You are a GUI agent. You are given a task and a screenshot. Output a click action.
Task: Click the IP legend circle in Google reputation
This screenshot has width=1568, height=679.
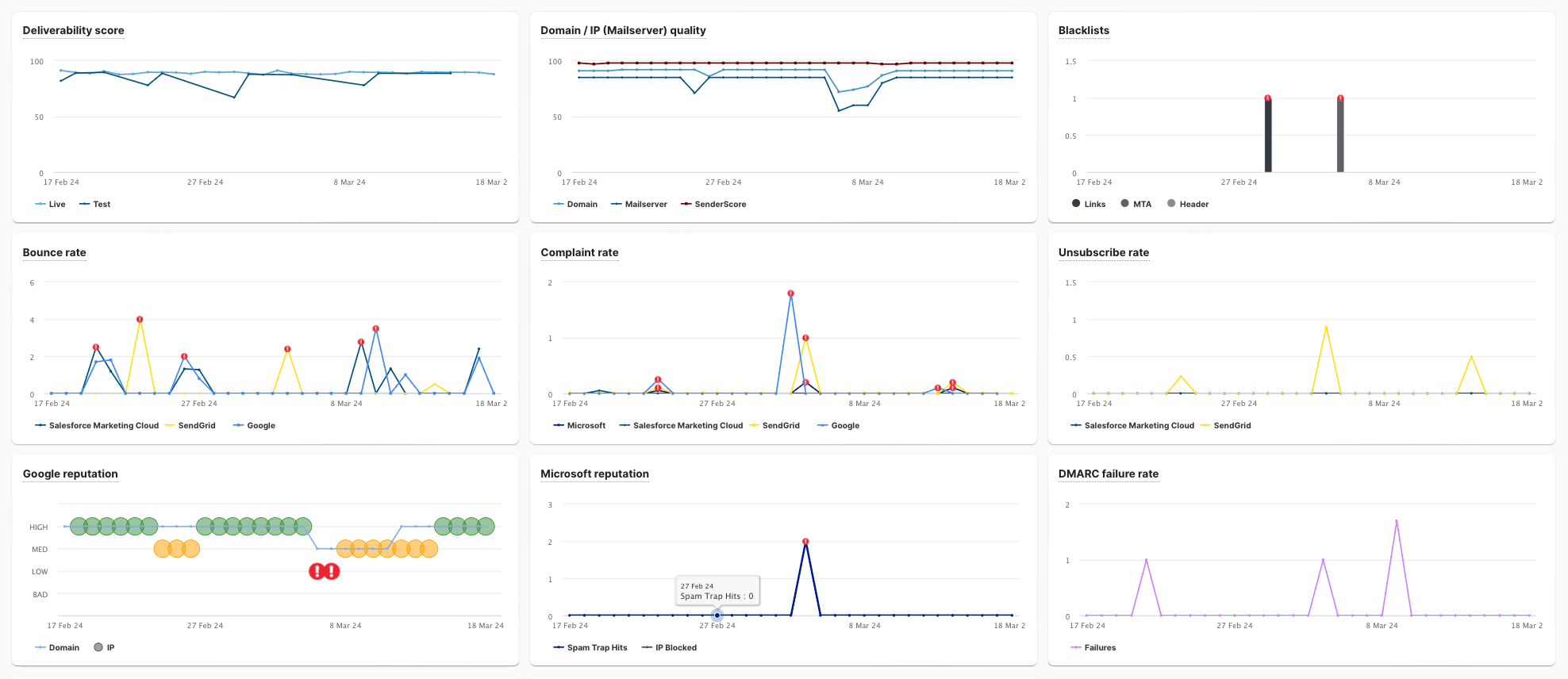pos(98,647)
